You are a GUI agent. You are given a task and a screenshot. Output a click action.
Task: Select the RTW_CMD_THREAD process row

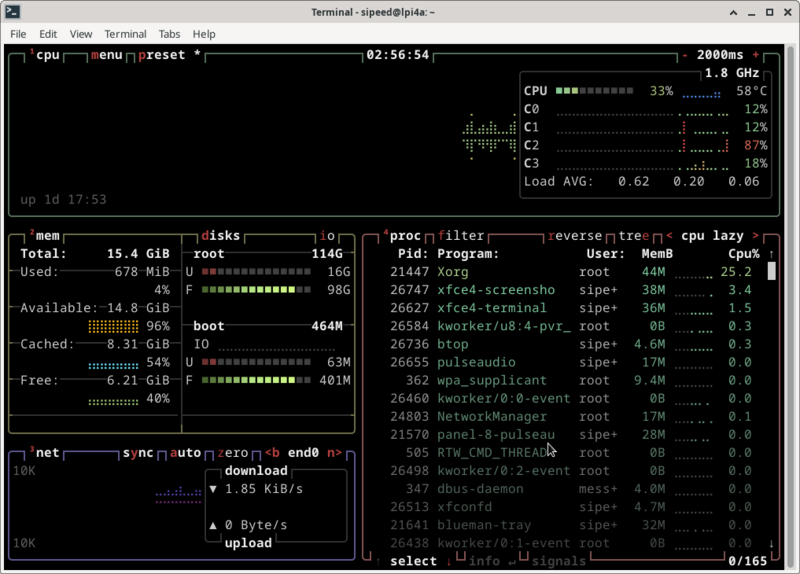570,453
